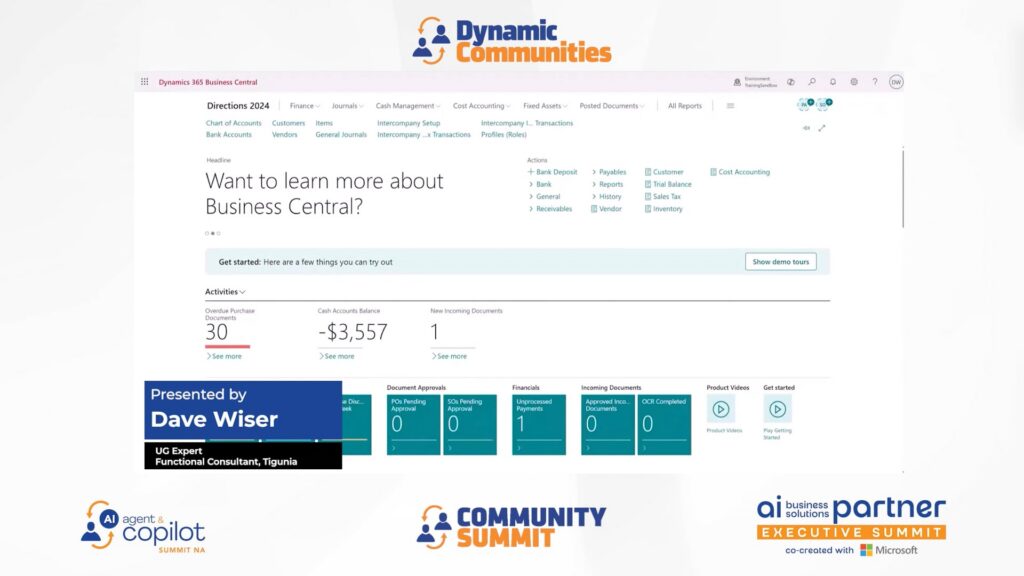The width and height of the screenshot is (1024, 576).
Task: Expand the Finance dropdown menu
Action: tap(305, 106)
